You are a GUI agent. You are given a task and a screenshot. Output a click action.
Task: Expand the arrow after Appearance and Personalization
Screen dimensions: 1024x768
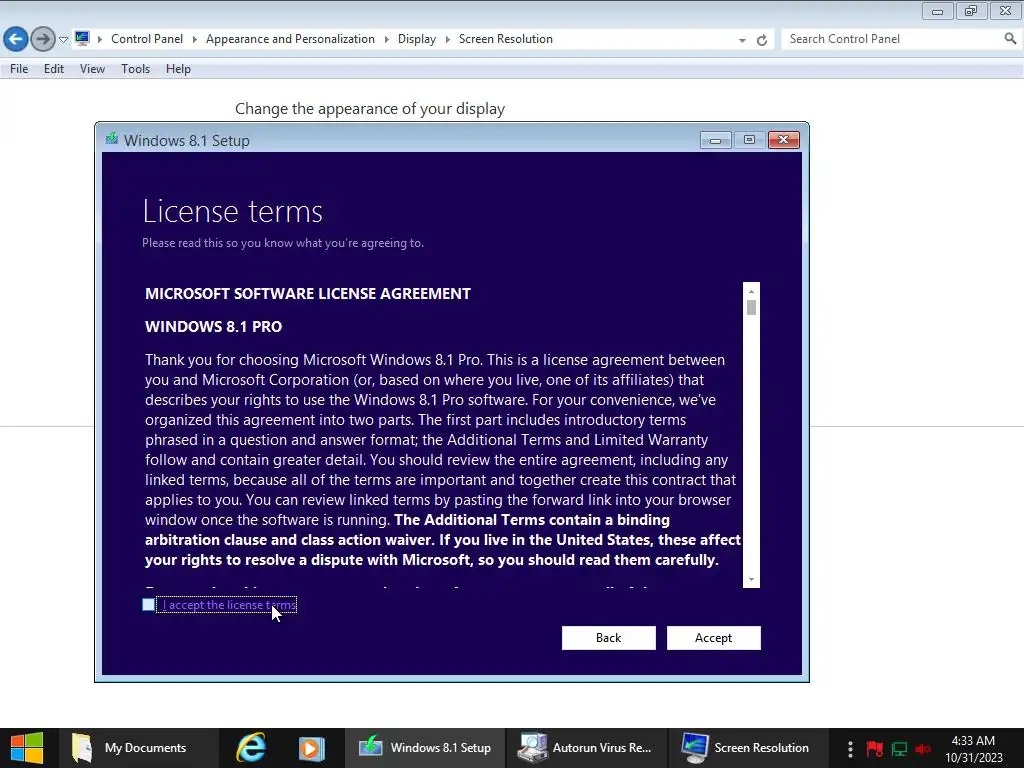[x=387, y=39]
